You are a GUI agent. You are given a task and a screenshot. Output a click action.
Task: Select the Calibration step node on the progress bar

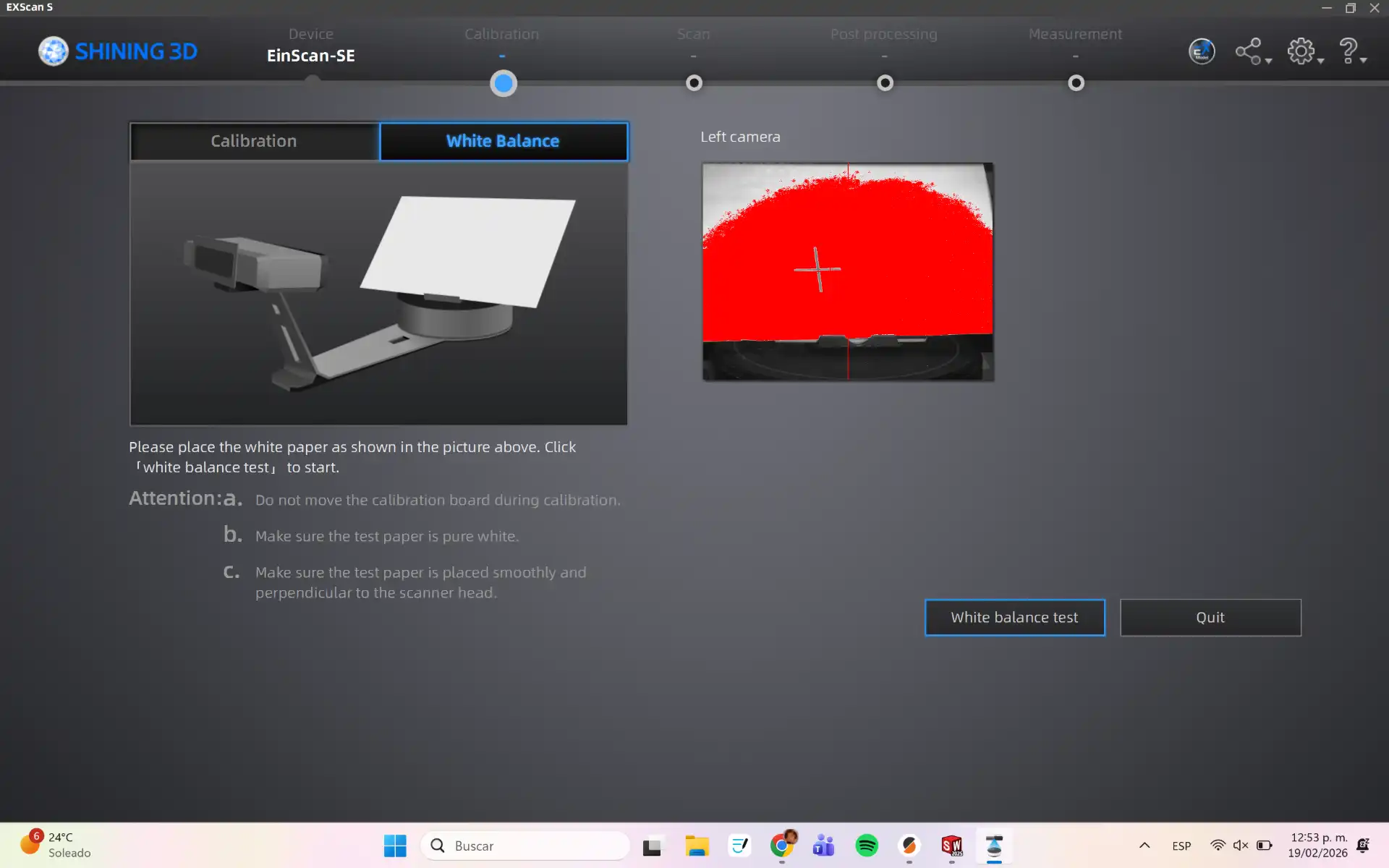pos(504,83)
